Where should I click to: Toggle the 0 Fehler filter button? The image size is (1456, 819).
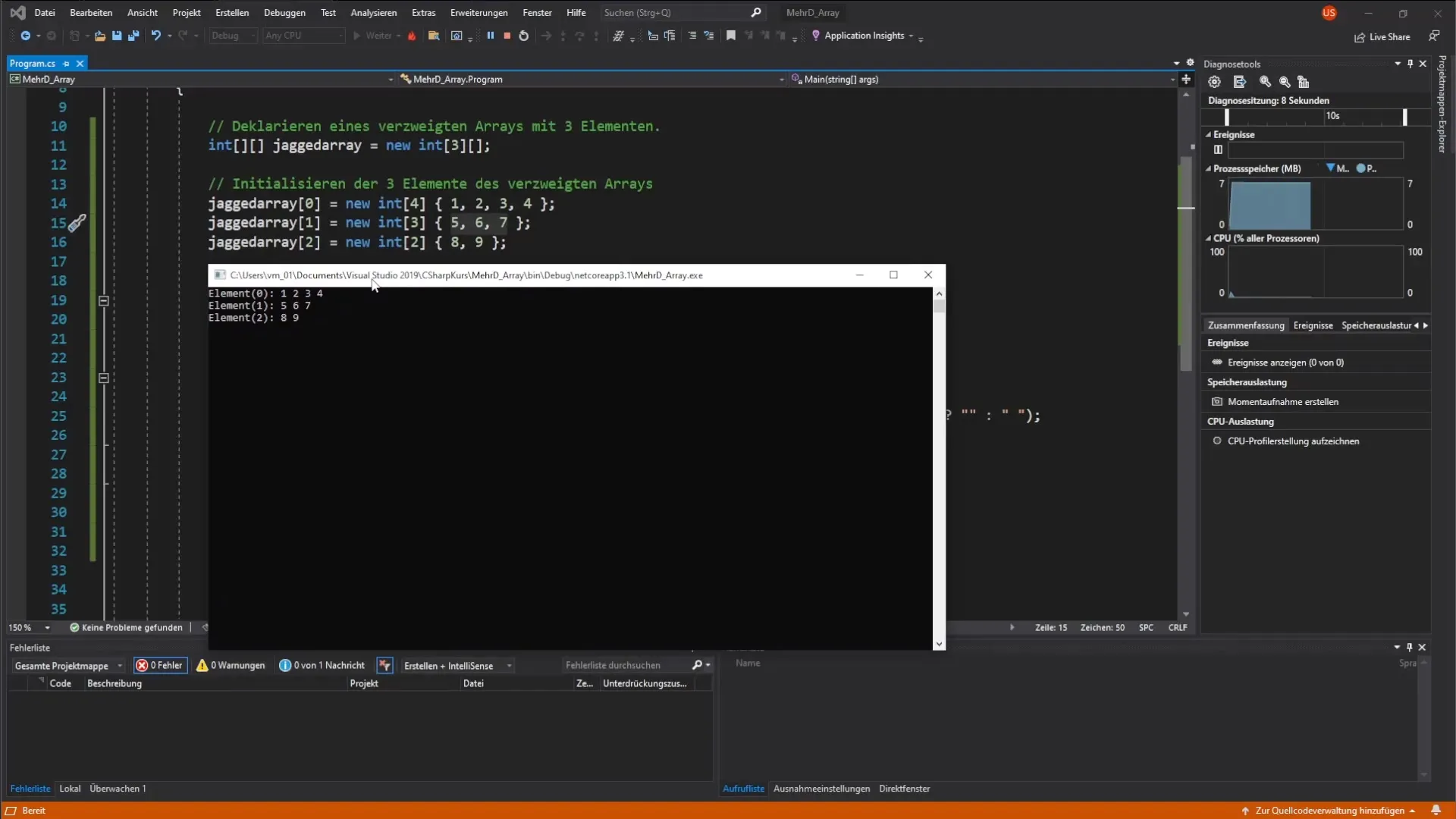point(160,665)
